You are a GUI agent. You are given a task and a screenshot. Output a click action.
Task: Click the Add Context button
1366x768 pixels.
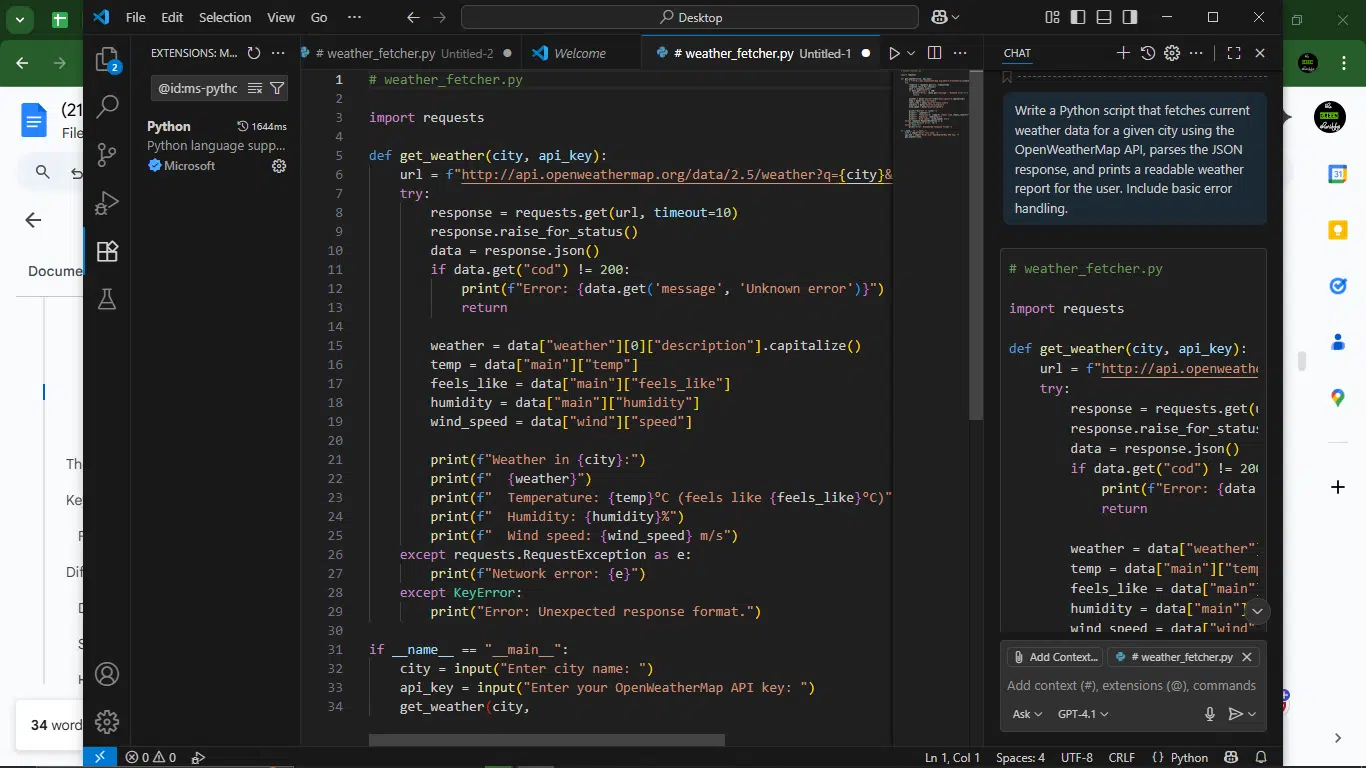pos(1055,657)
